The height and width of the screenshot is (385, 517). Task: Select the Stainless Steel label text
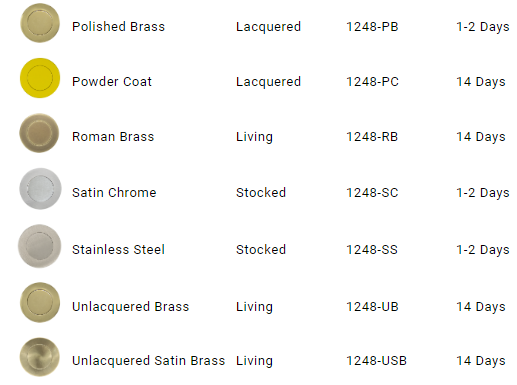(118, 250)
